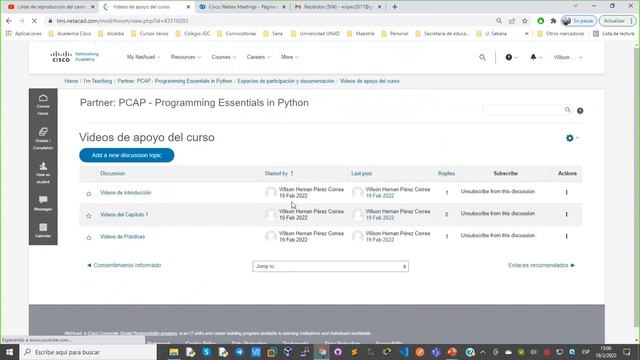Open the forum settings gear menu
Image resolution: width=640 pixels, height=360 pixels.
[570, 138]
